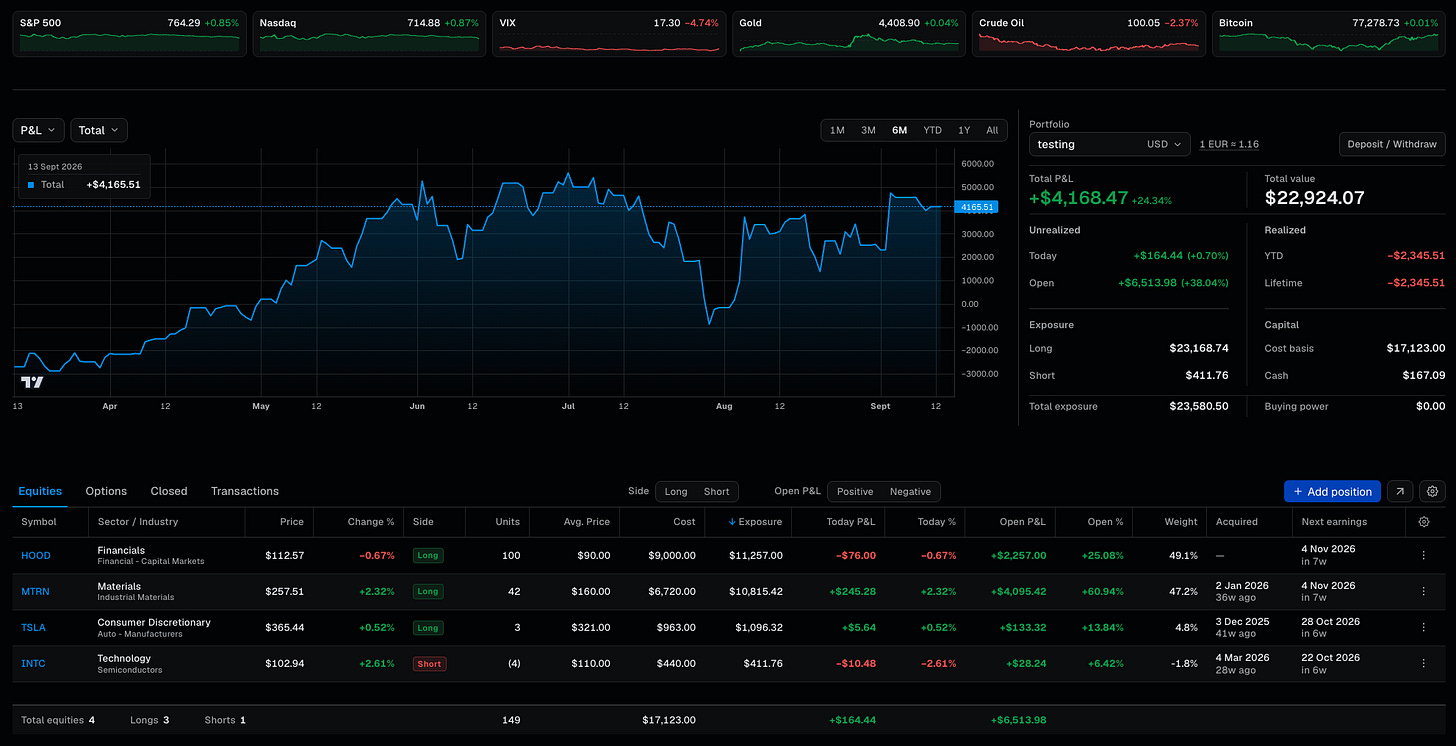1456x746 pixels.
Task: Filter positions by Short side
Action: coord(716,491)
